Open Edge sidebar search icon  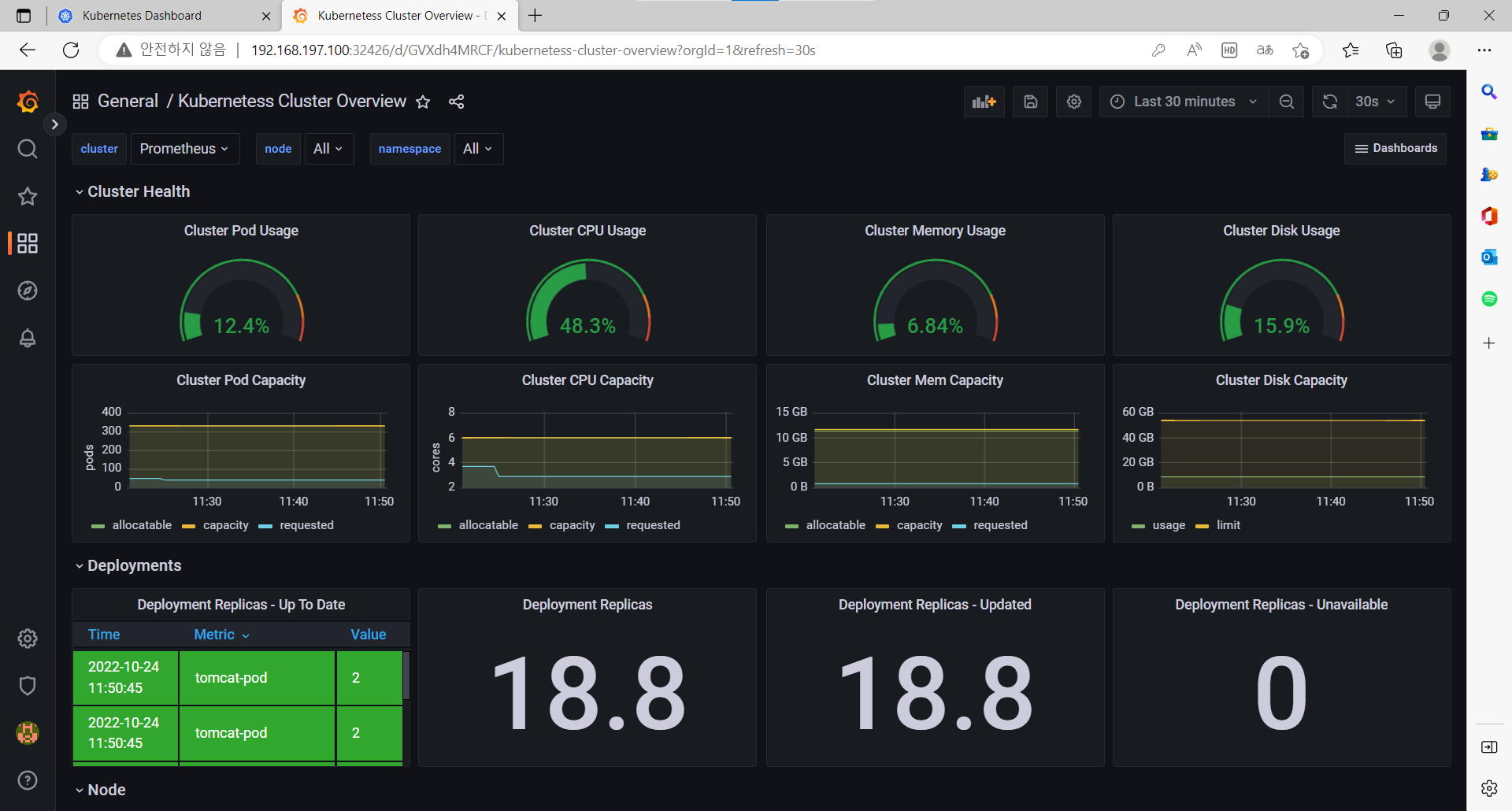(x=1489, y=92)
